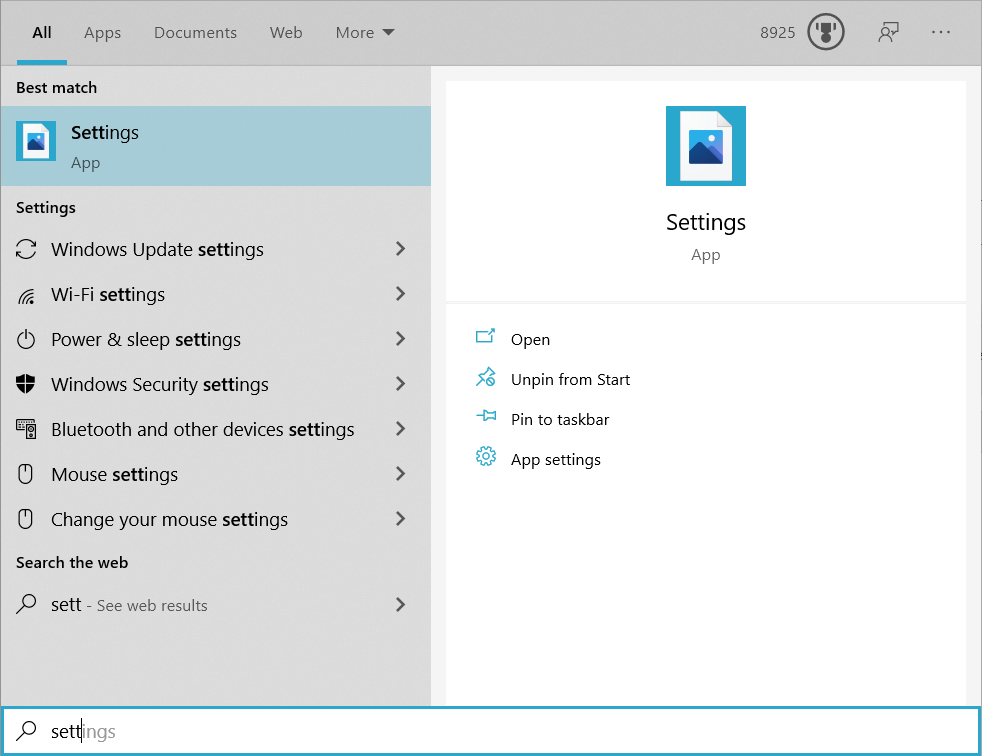Open the rewards trophy badge icon
Screen dimensions: 982x756
825,32
